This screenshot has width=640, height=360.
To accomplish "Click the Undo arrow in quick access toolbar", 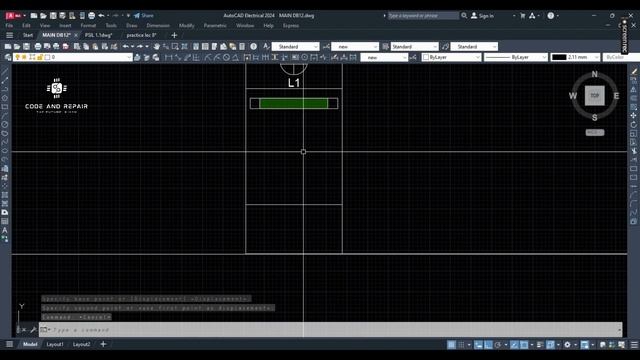I will click(x=101, y=16).
